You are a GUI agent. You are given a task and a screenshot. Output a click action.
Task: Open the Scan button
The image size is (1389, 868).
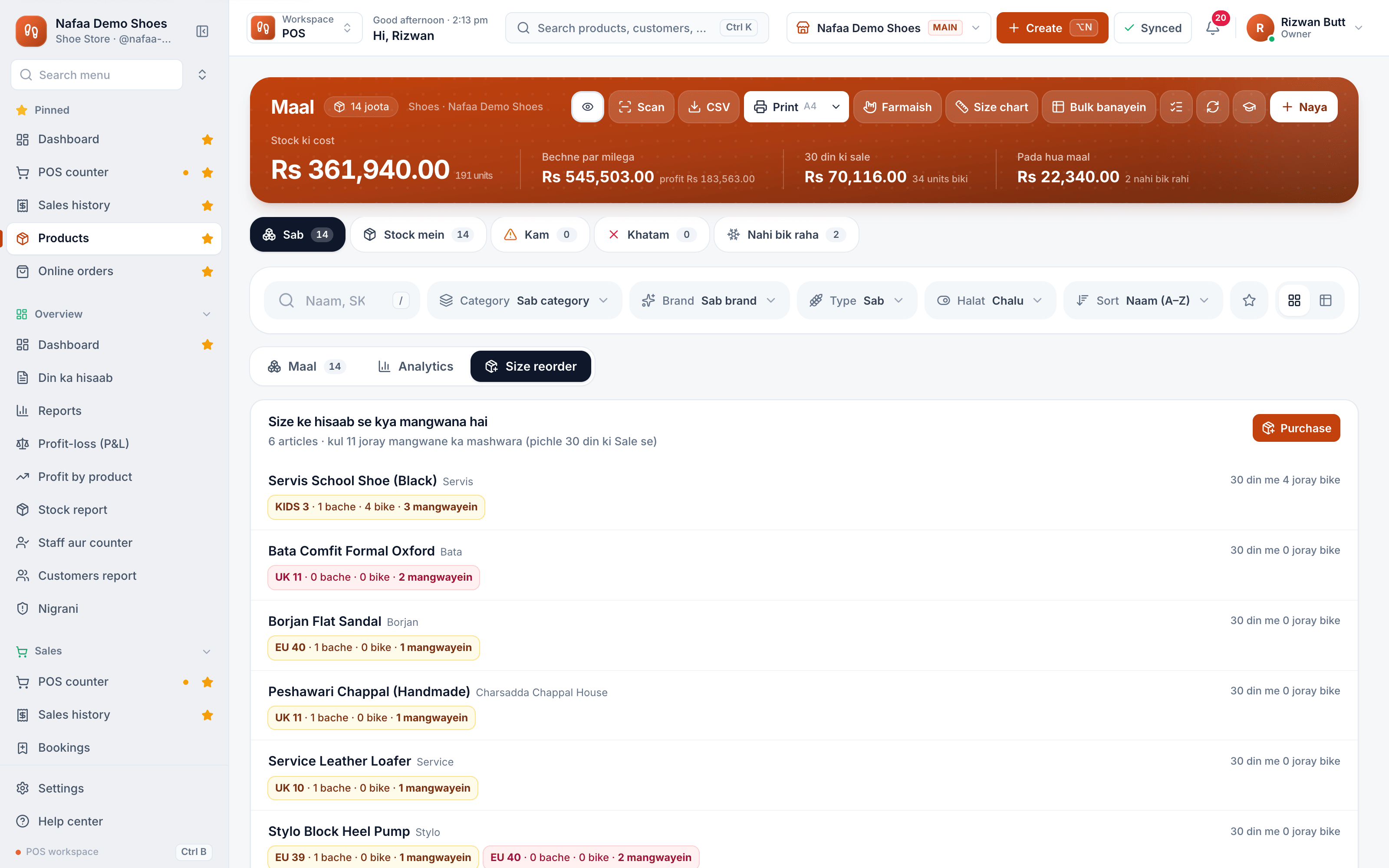[641, 107]
